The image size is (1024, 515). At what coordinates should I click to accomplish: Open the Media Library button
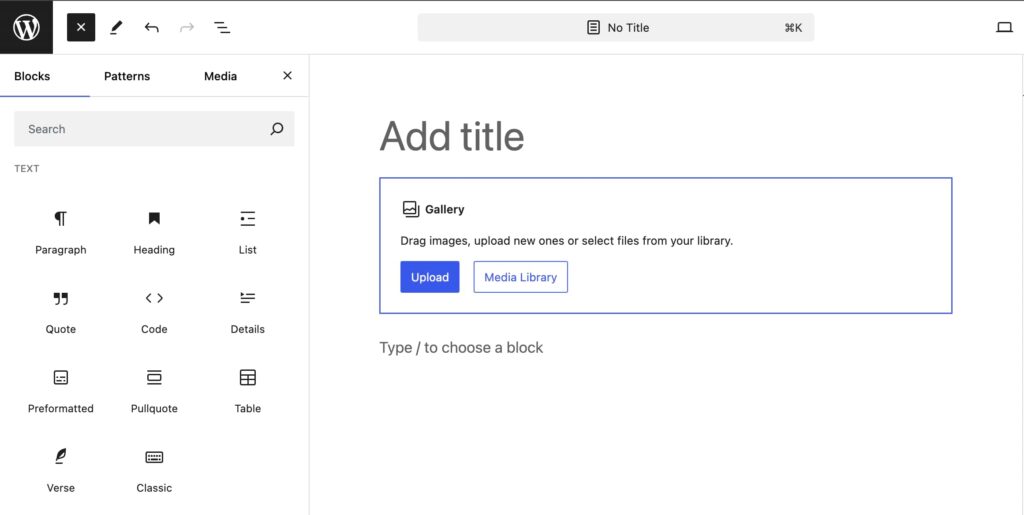pyautogui.click(x=520, y=277)
